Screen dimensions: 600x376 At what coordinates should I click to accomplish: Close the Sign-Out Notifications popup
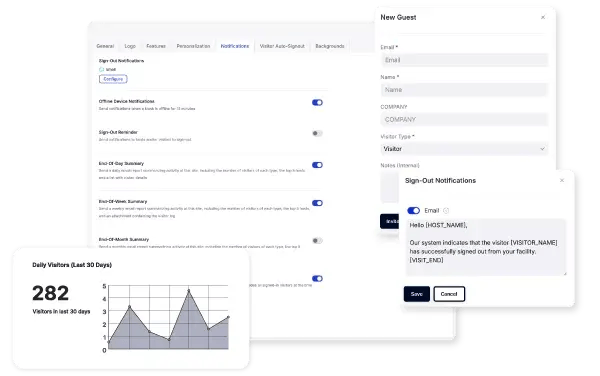point(562,180)
